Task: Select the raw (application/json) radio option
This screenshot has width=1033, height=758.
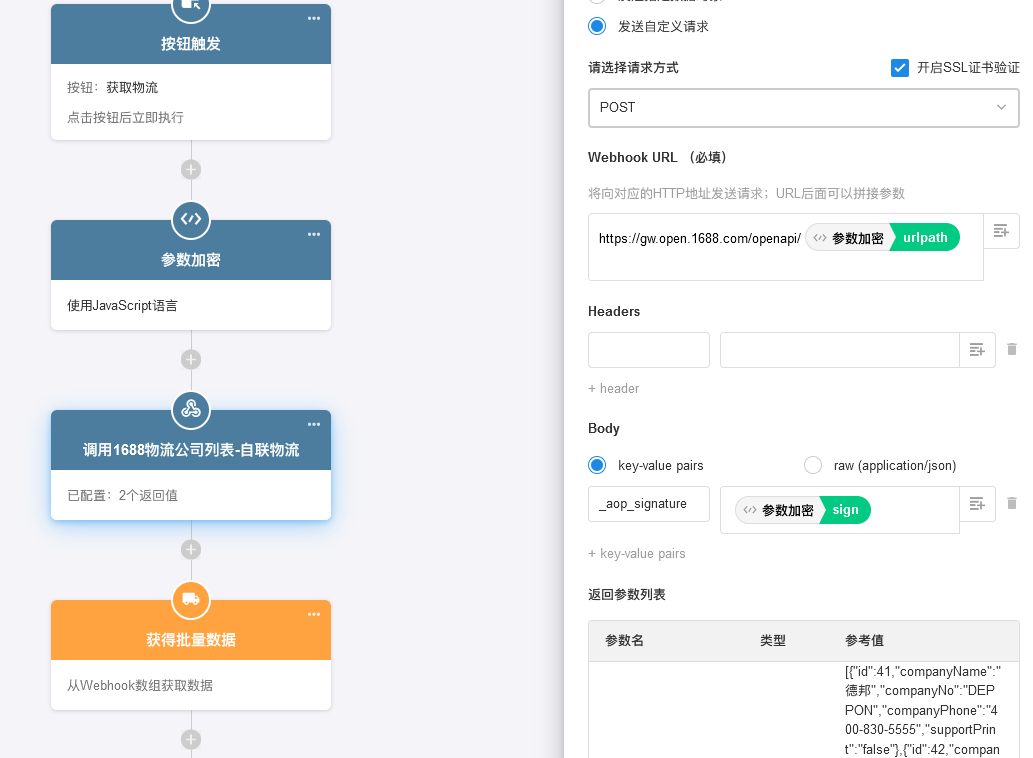Action: click(813, 465)
